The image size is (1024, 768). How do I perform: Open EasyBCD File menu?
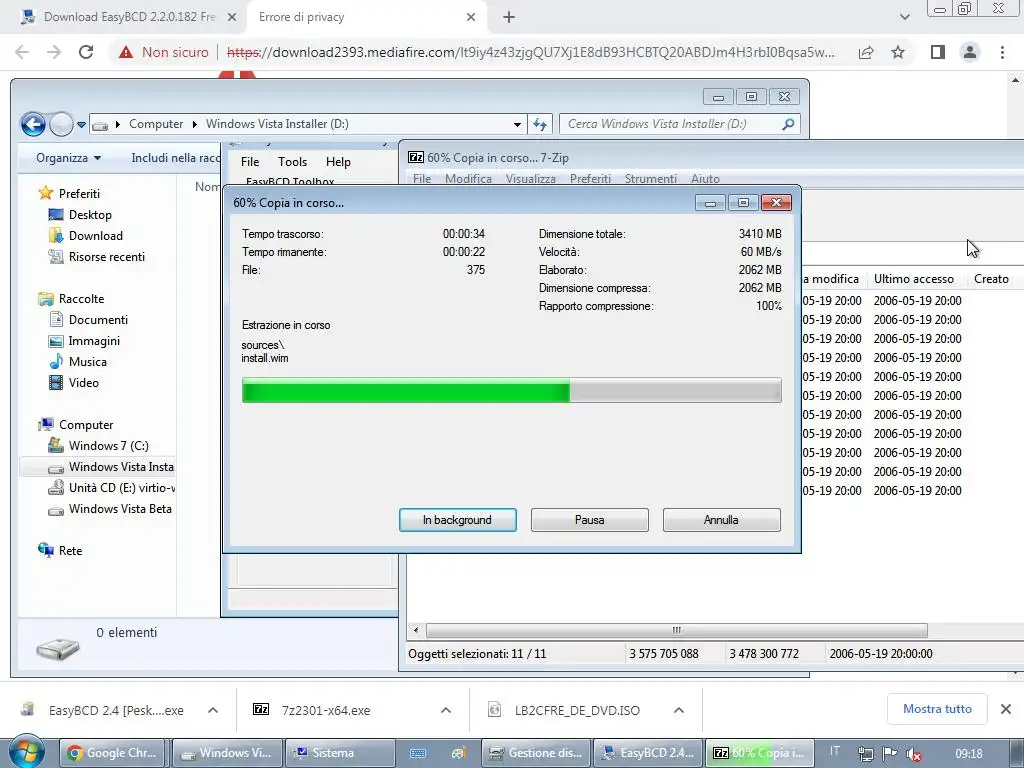250,162
